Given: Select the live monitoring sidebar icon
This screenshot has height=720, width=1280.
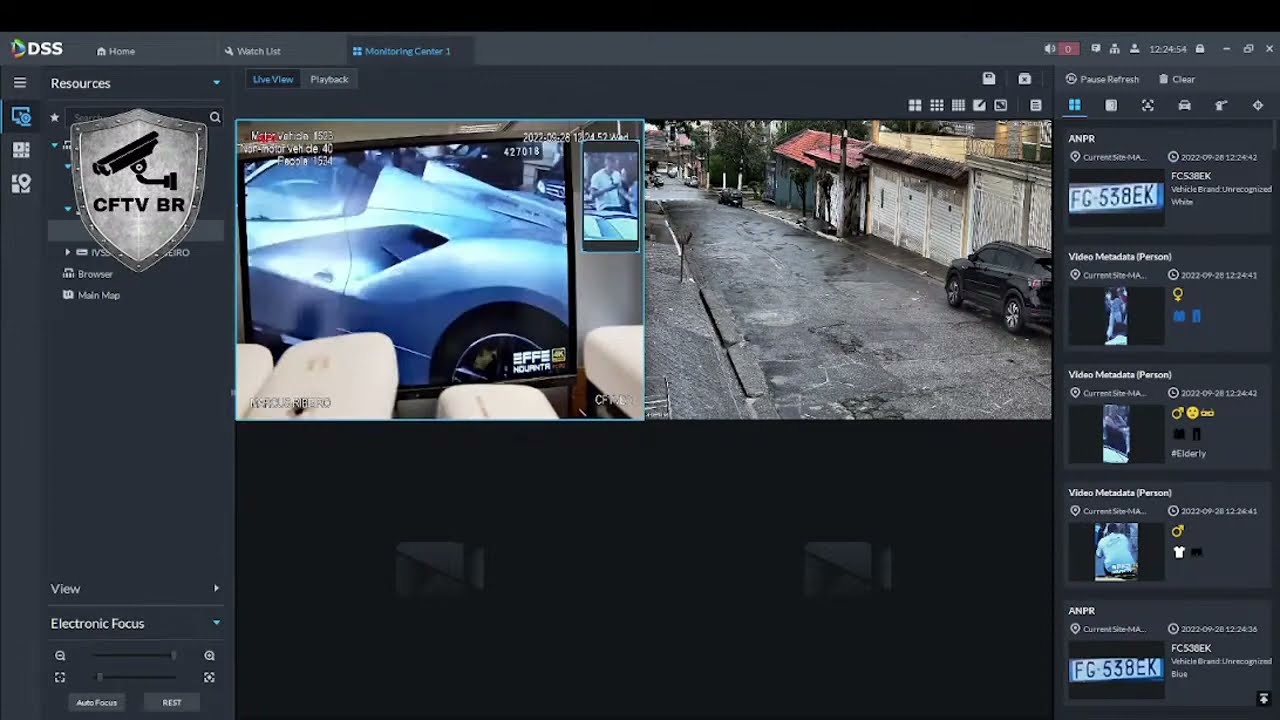Looking at the screenshot, I should pyautogui.click(x=21, y=117).
